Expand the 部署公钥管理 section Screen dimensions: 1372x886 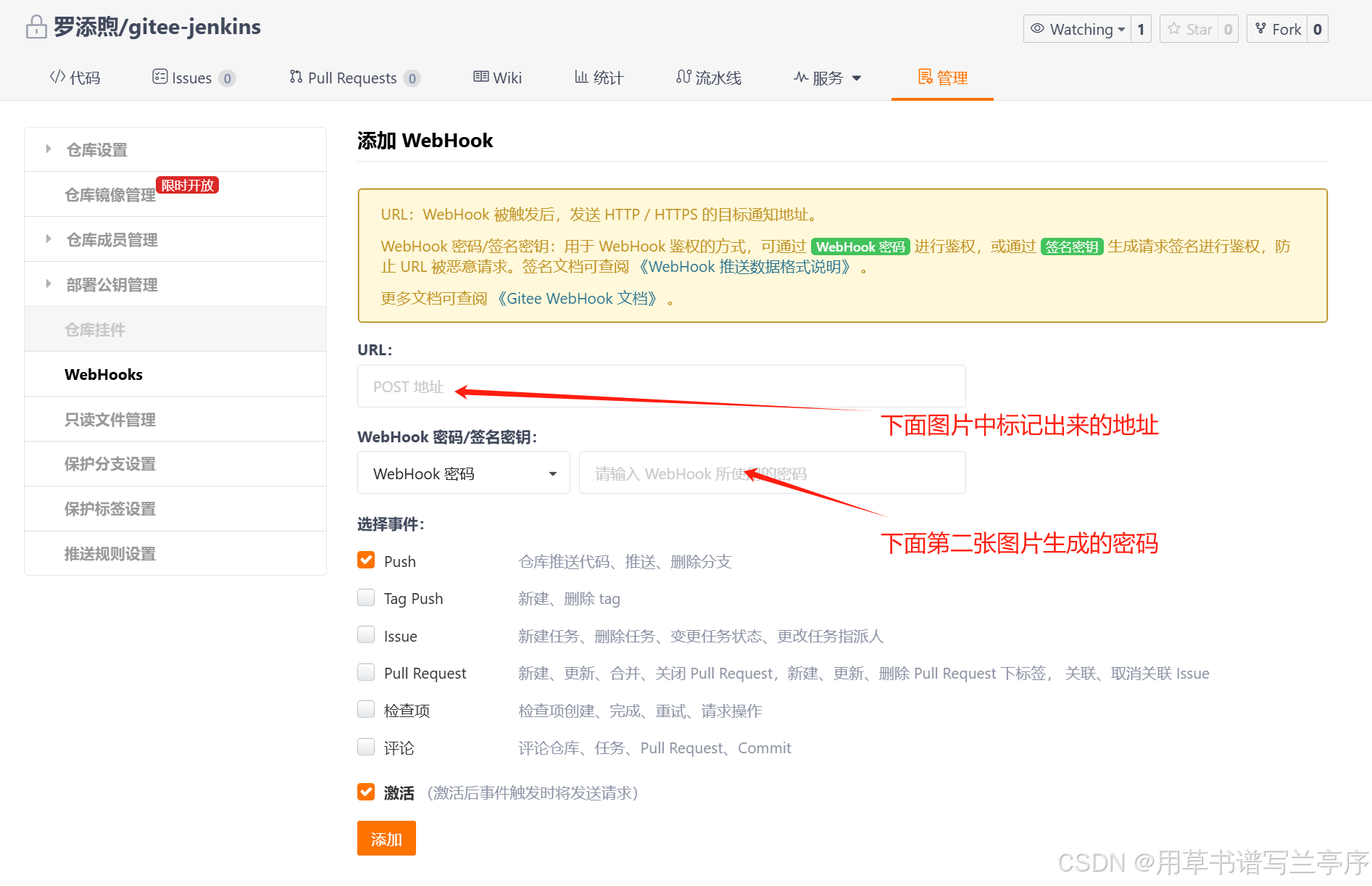(49, 284)
